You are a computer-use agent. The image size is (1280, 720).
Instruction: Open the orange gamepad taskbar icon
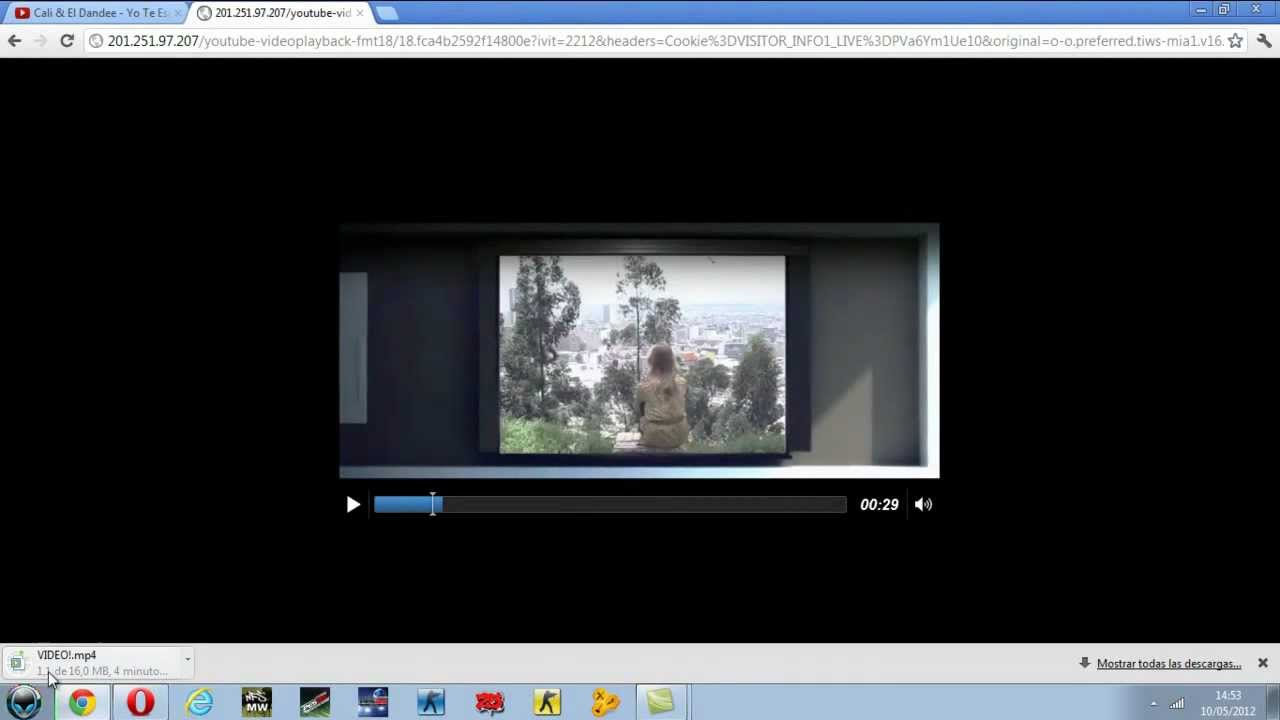coord(605,702)
